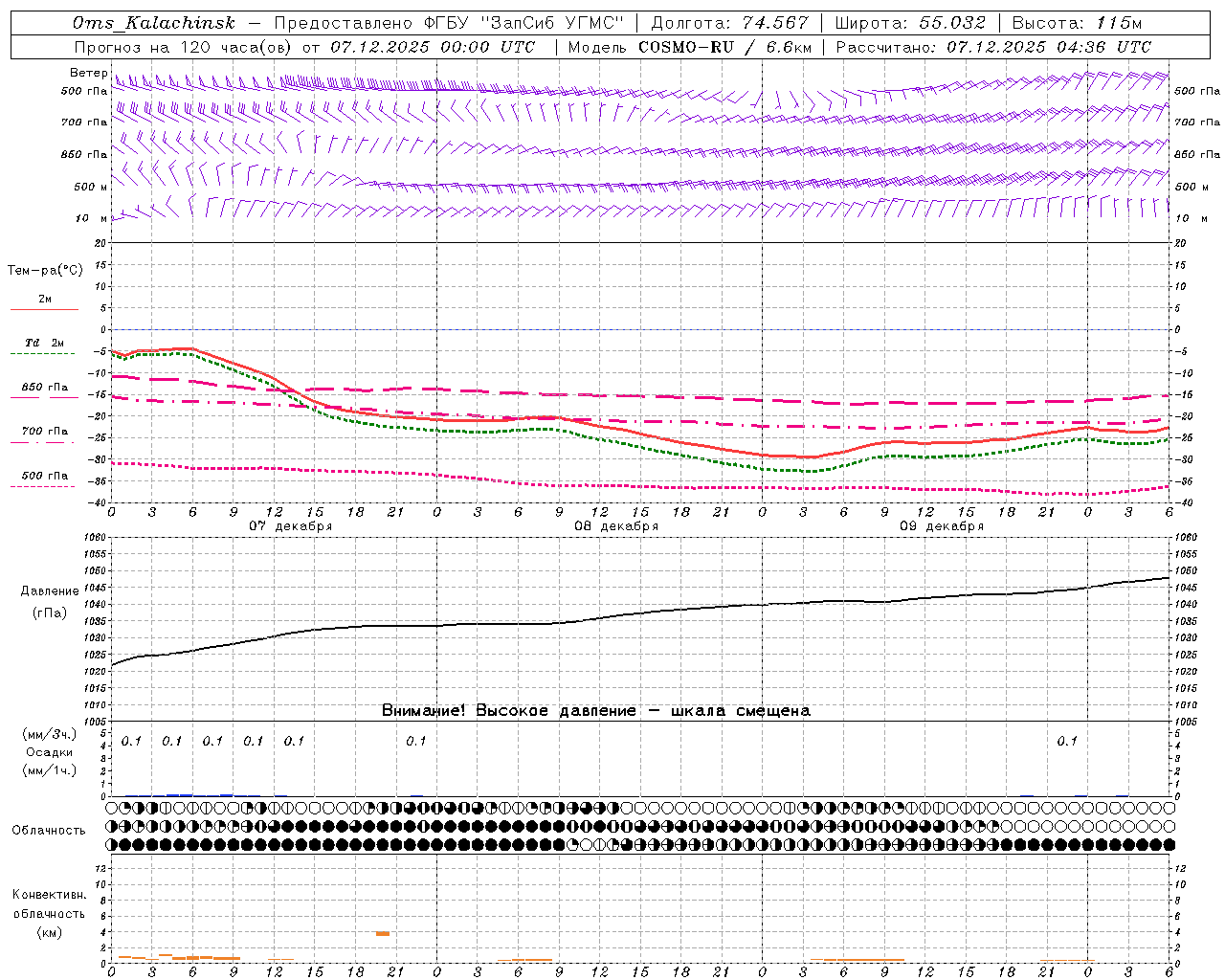Click the 1060 value on left pressure axis
1225x980 pixels.
tap(95, 538)
